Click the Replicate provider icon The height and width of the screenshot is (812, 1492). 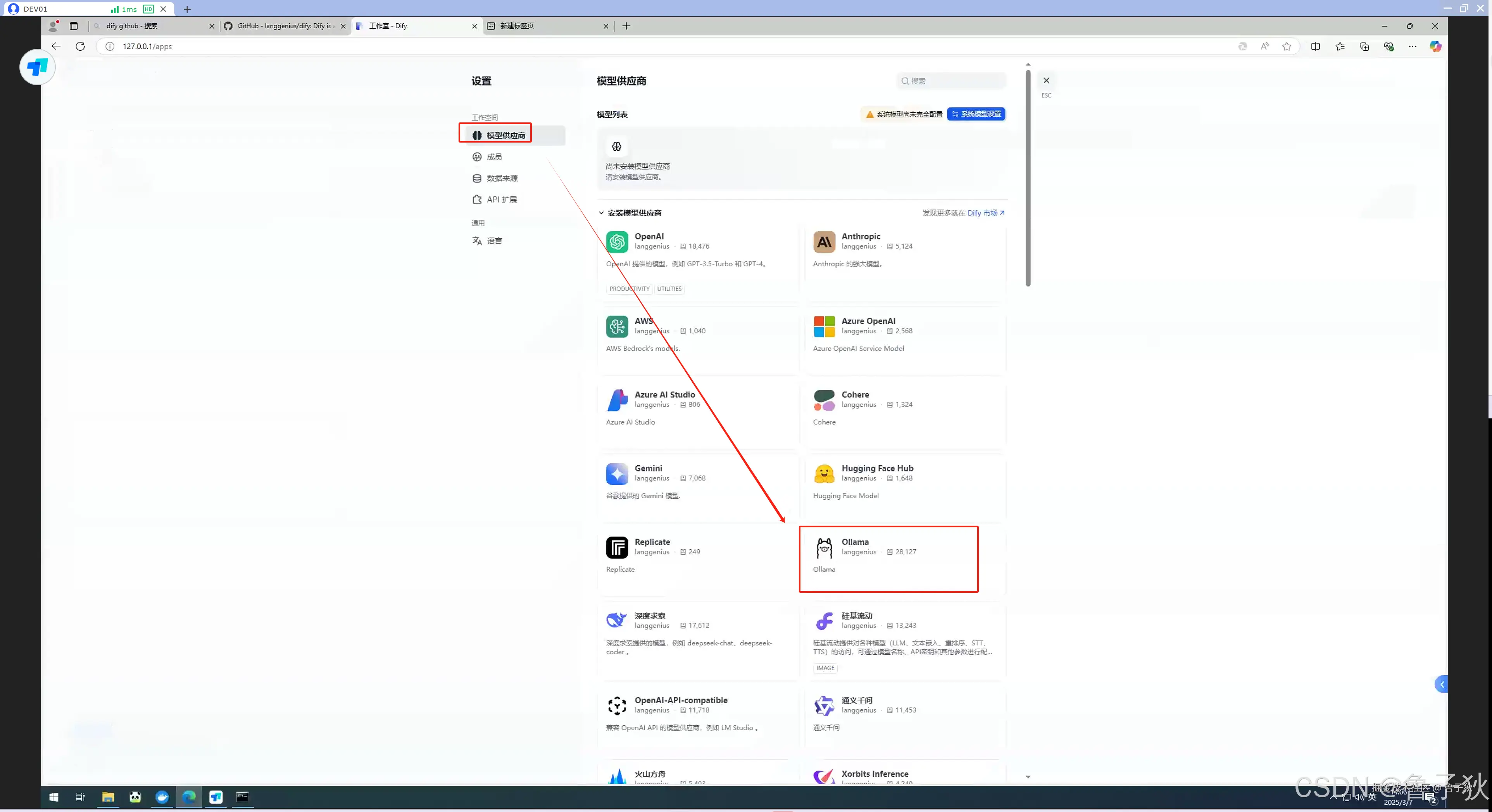point(617,547)
